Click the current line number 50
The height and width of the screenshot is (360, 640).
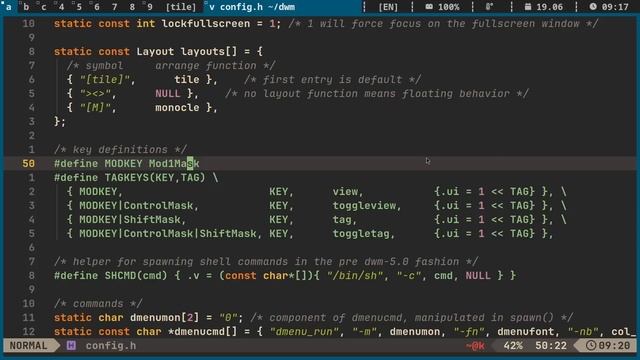coord(29,164)
